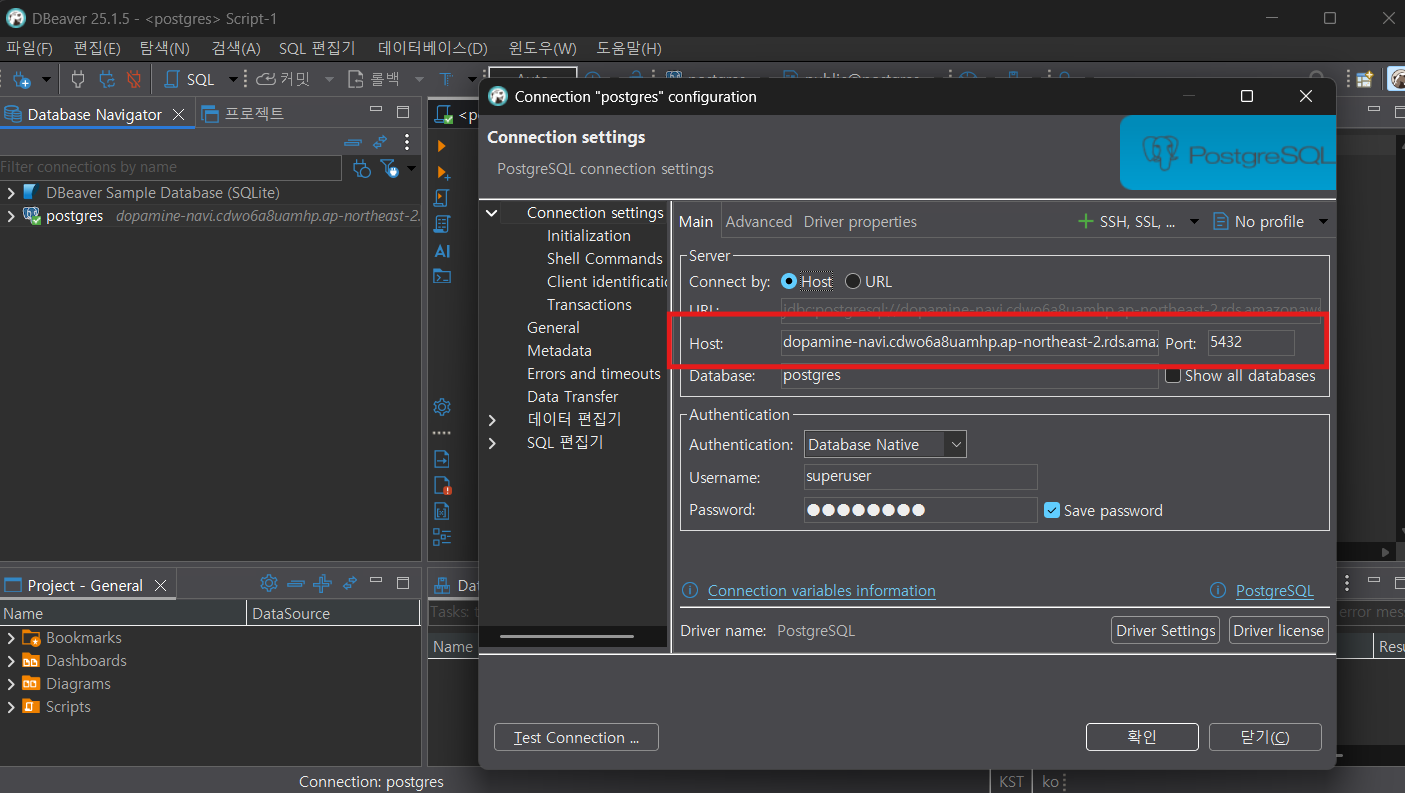
Task: Click the Show output panel icon with arrow
Action: (x=442, y=459)
